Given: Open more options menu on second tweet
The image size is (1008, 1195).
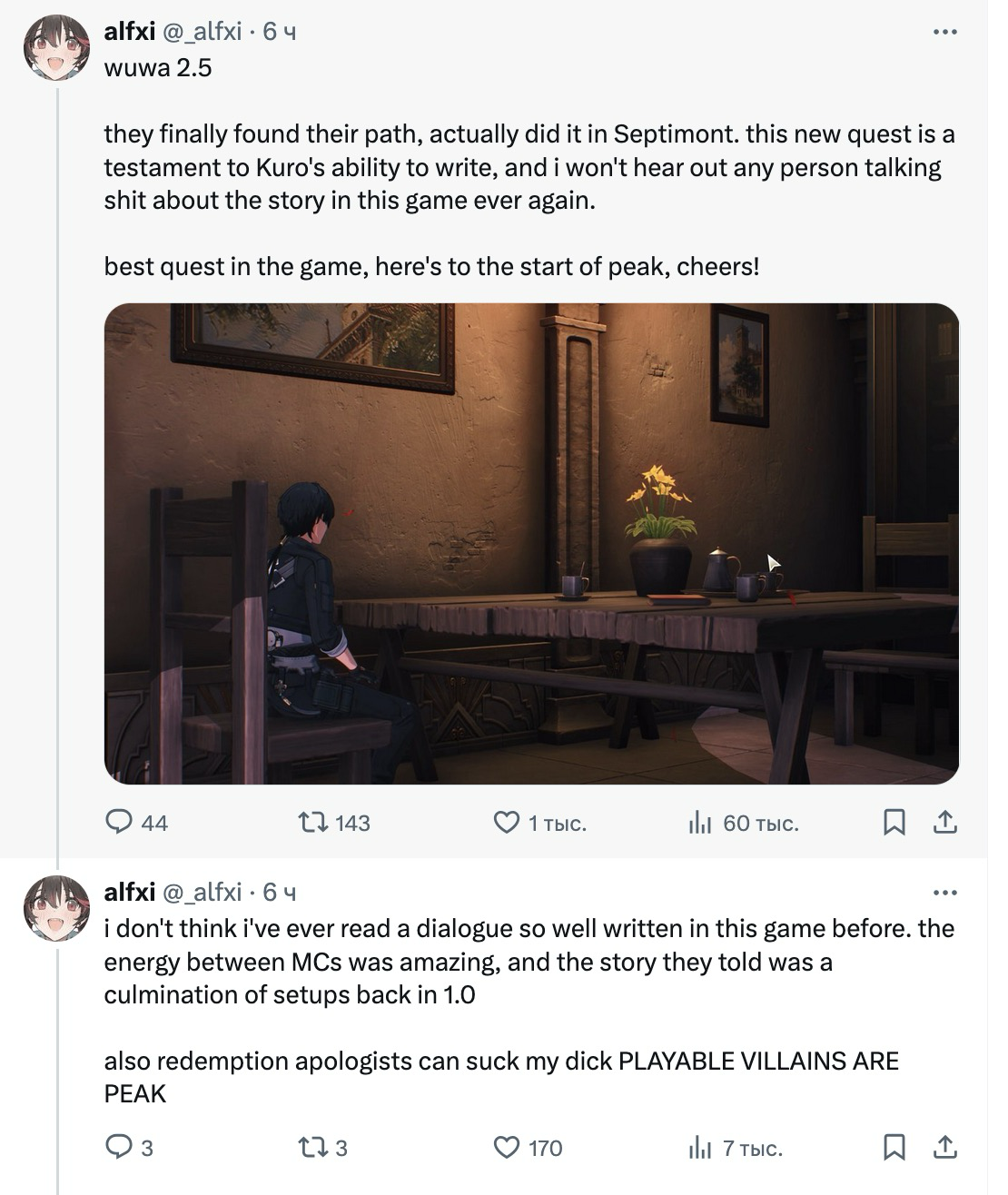Looking at the screenshot, I should [945, 894].
